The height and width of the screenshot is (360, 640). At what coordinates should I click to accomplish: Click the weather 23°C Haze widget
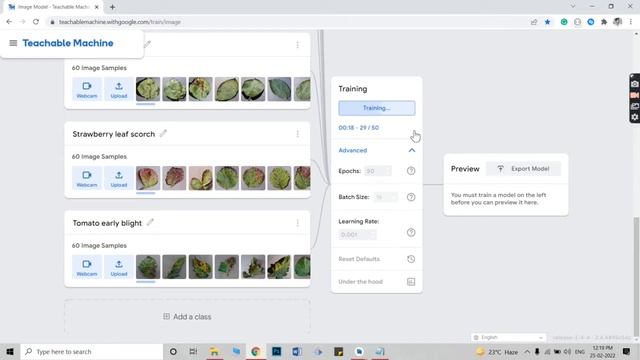point(497,351)
